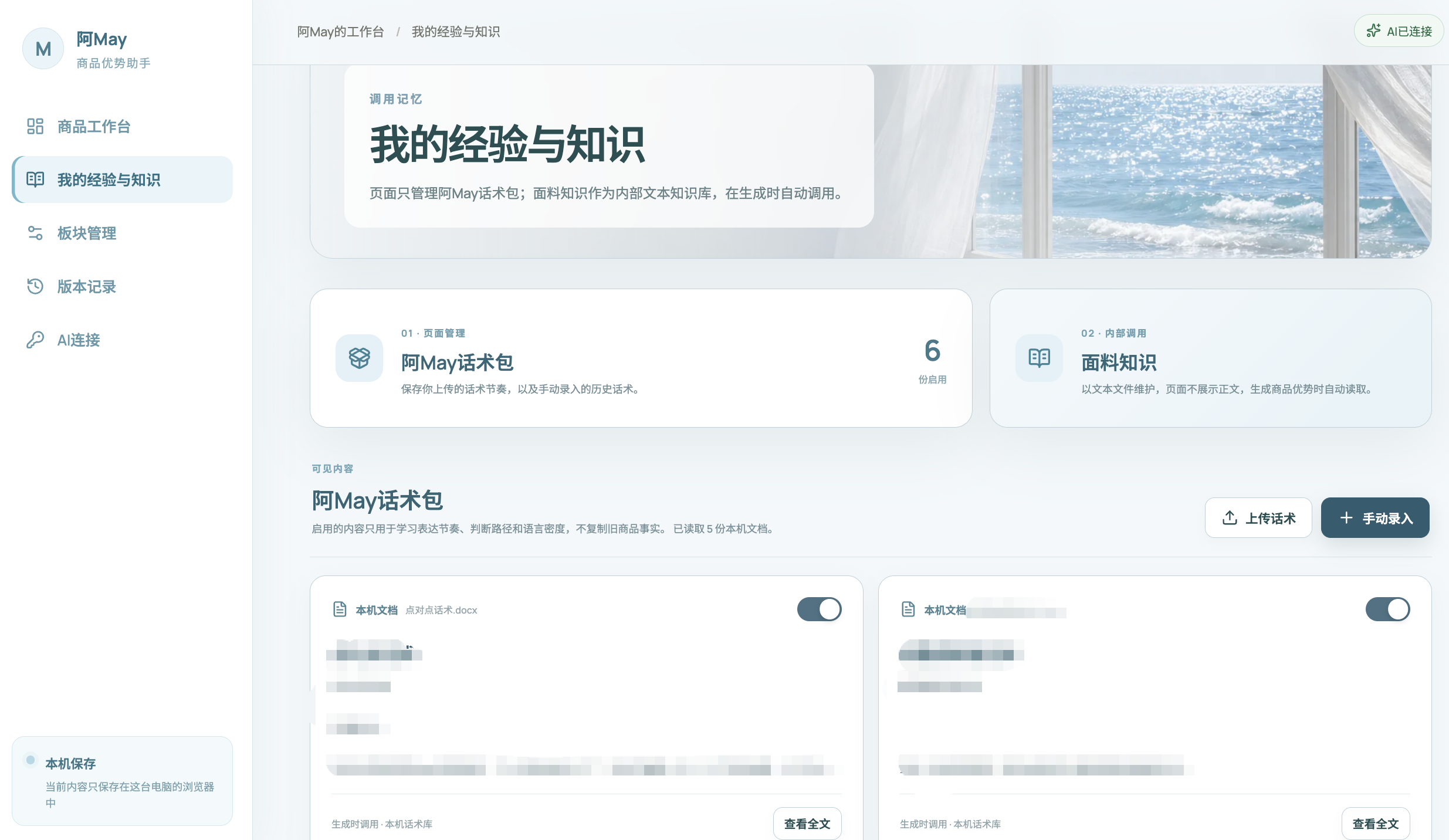Click the AI已连接 status badge
This screenshot has width=1449, height=840.
click(x=1399, y=31)
